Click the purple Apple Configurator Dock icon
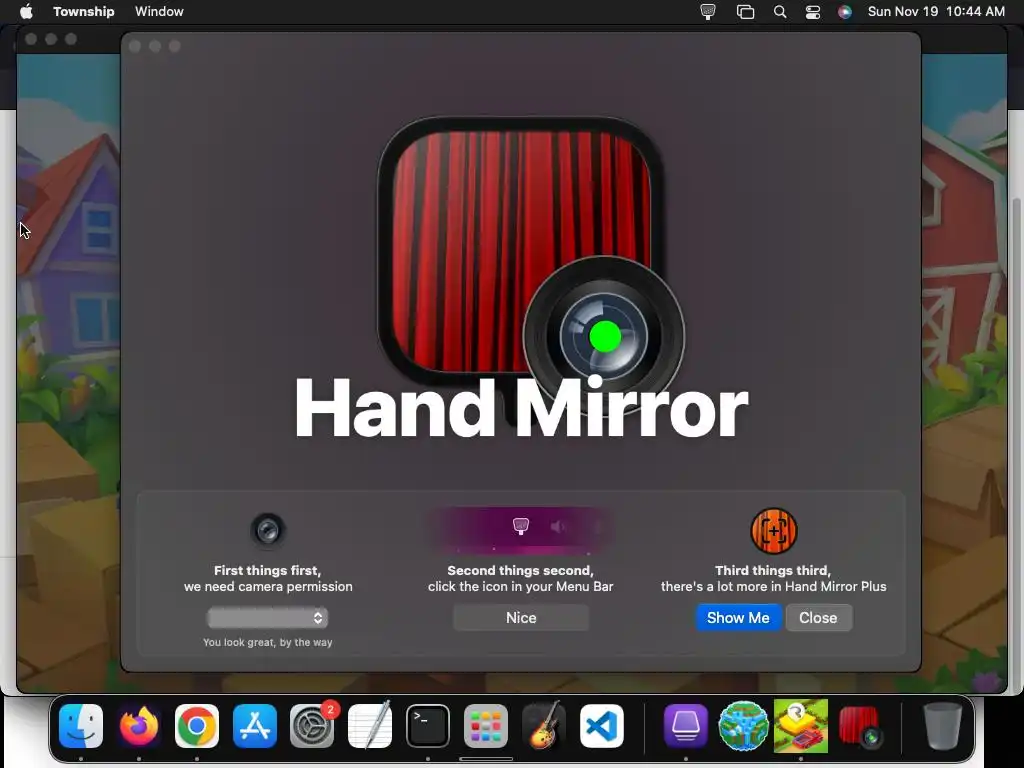Viewport: 1024px width, 768px height. 686,726
